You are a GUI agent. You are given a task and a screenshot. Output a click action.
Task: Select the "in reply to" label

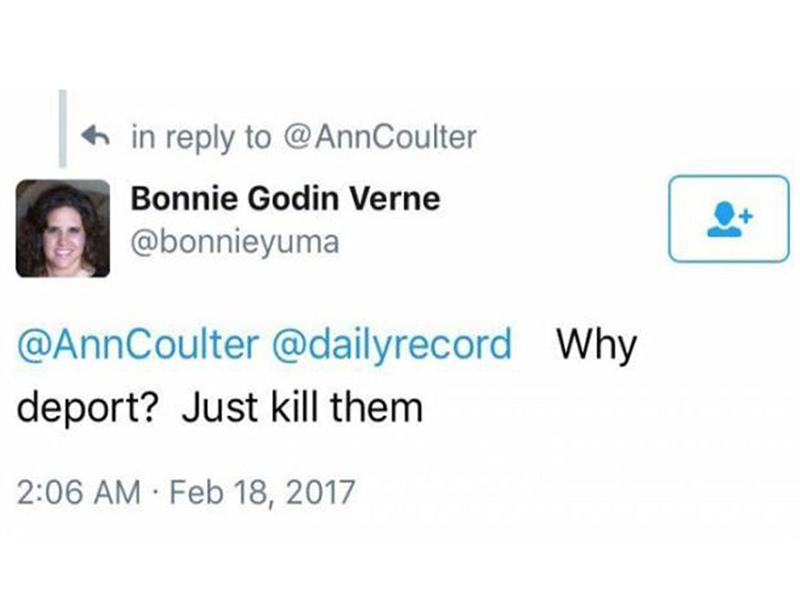tap(200, 137)
